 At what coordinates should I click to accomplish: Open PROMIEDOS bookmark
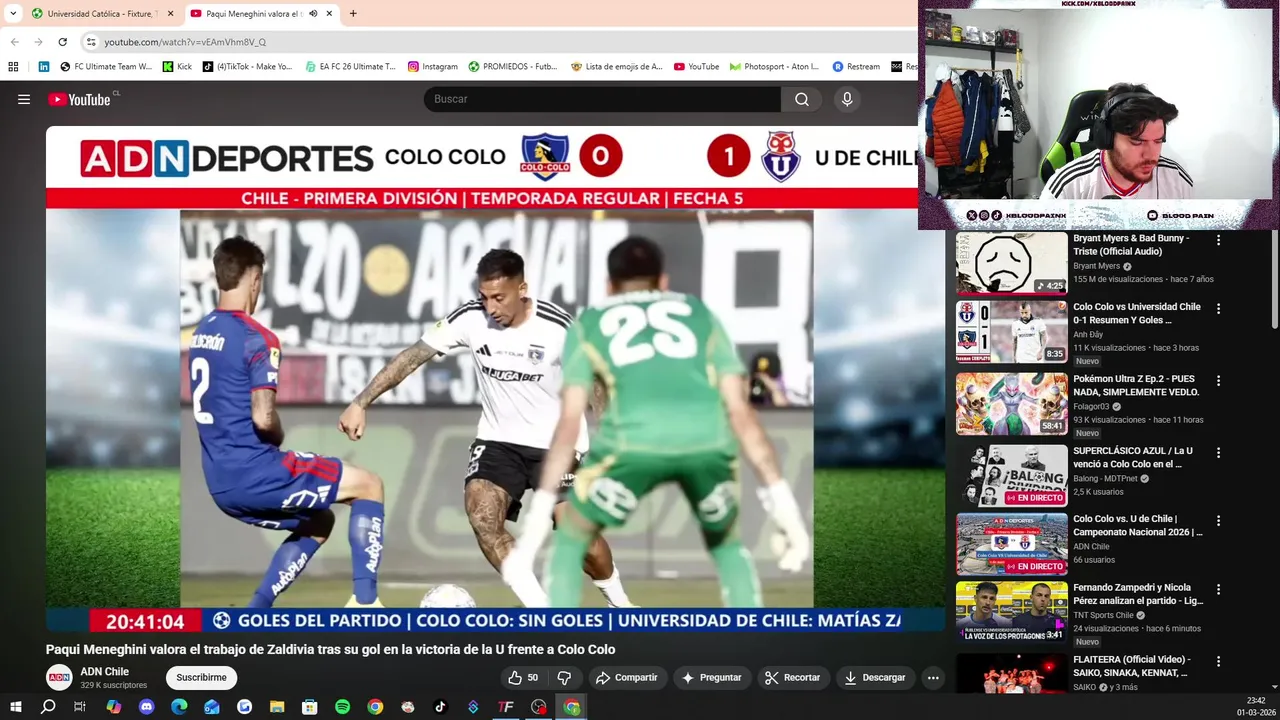tap(512, 67)
